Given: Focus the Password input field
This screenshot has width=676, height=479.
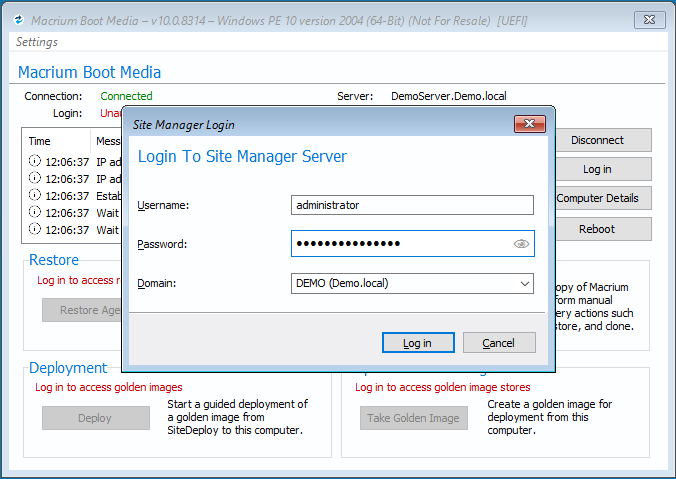Looking at the screenshot, I should [x=413, y=244].
